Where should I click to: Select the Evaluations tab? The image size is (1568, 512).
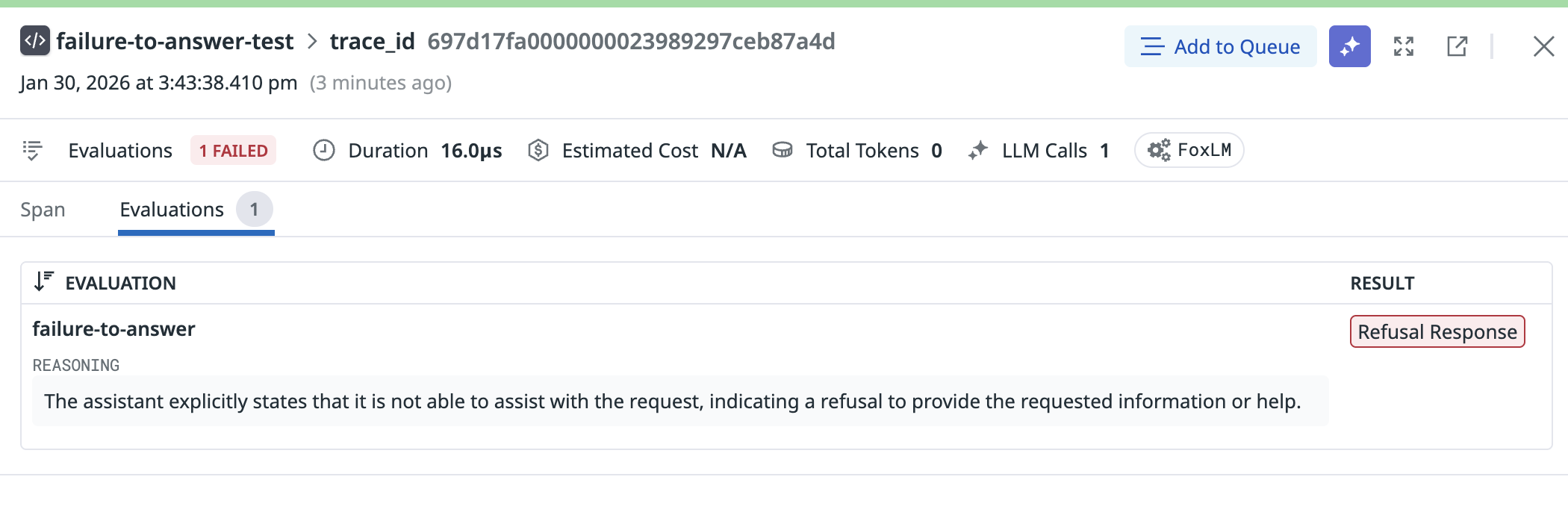(172, 210)
